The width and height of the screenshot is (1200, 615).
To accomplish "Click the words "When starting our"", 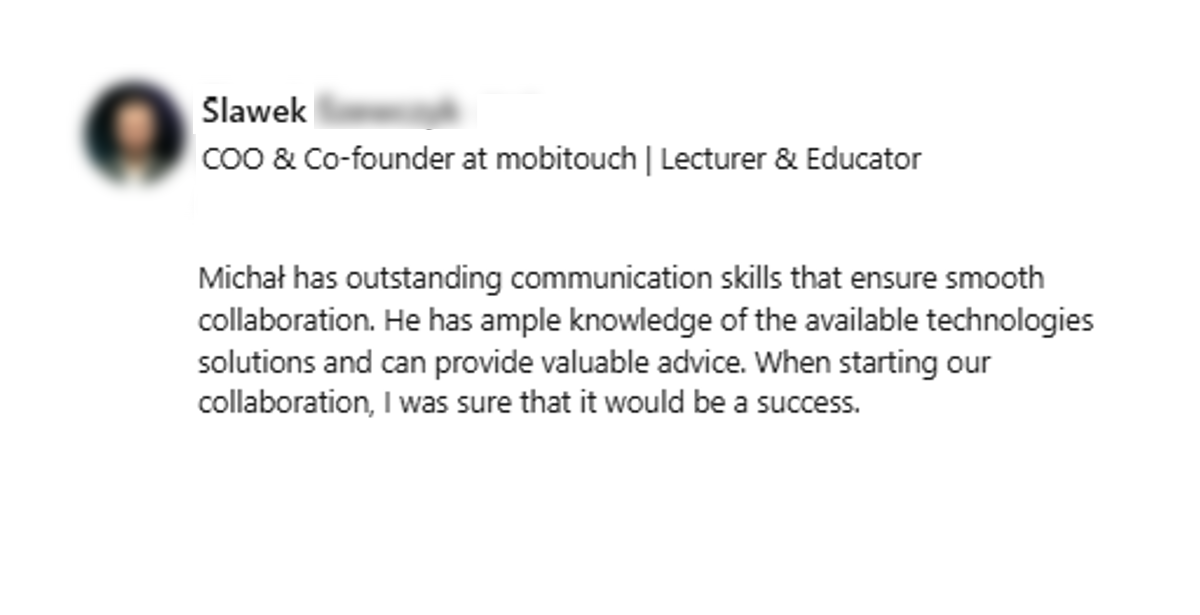I will point(873,363).
